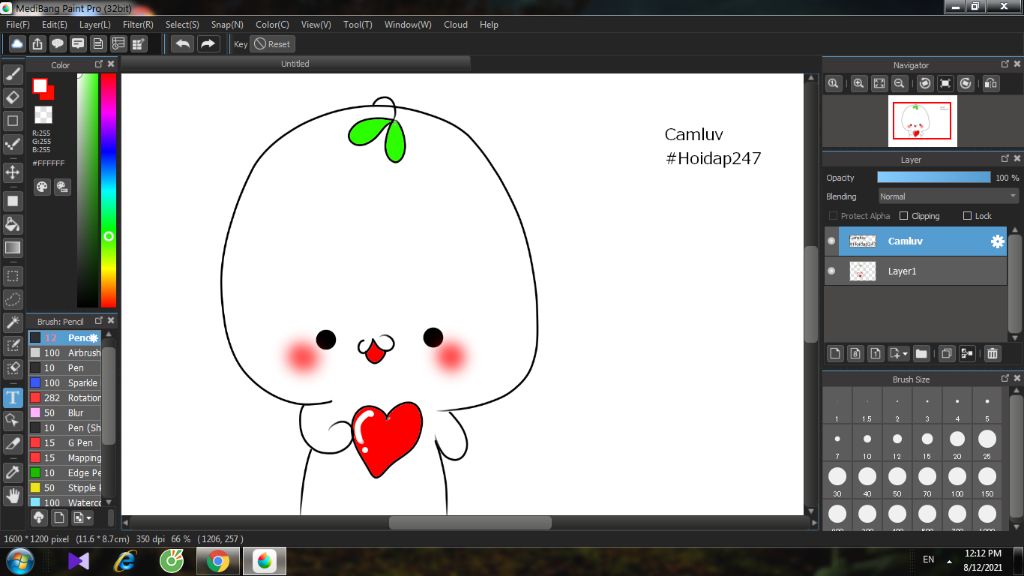Select the Brush tool in left toolbar
This screenshot has width=1024, height=576.
tap(12, 74)
